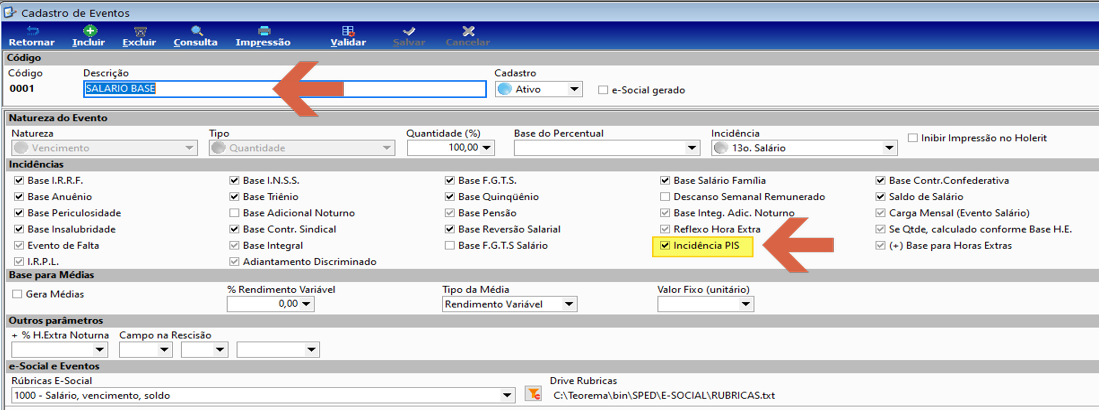Viewport: 1104px width, 410px height.
Task: Click the Drive Rubricas file path text
Action: click(664, 395)
